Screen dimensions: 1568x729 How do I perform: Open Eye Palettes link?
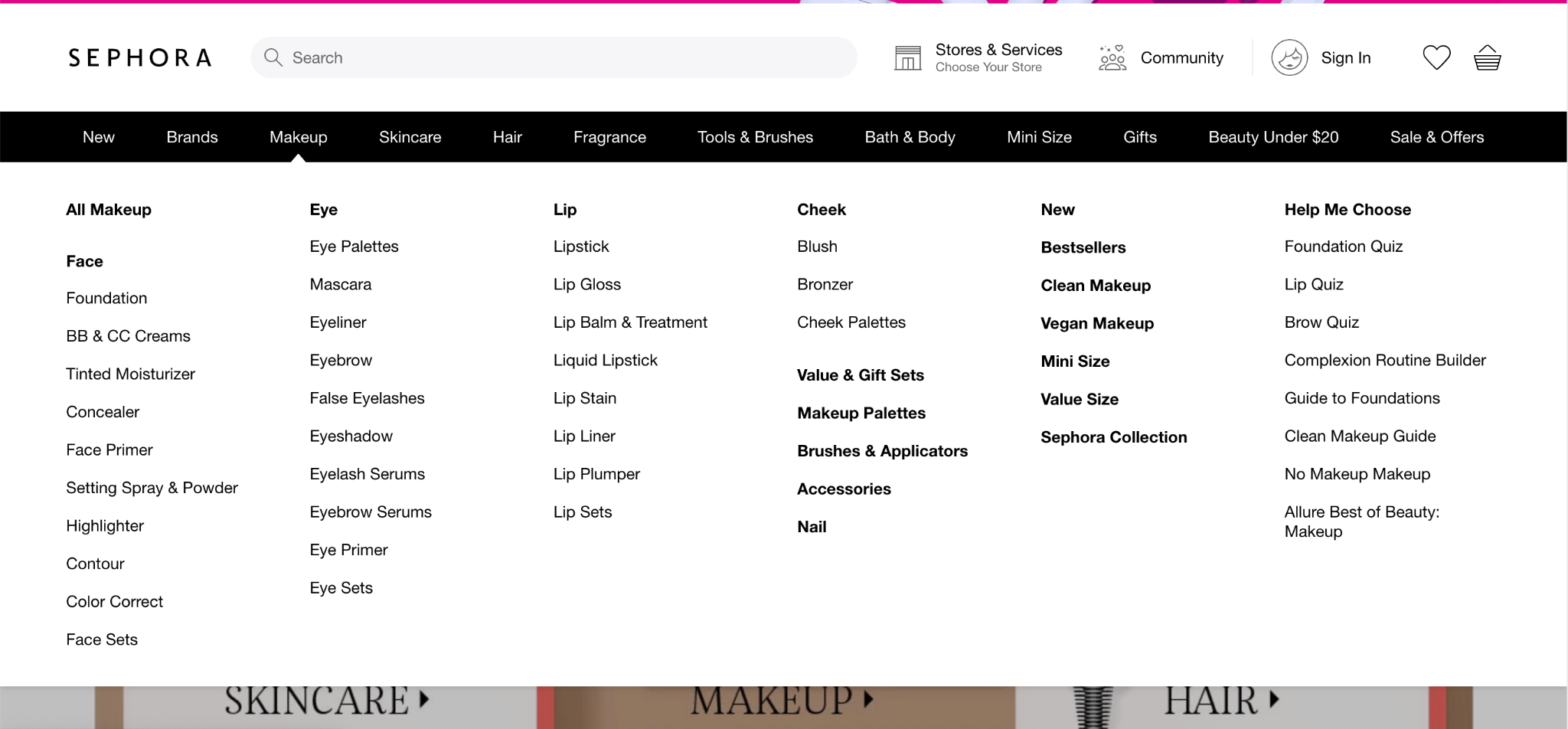(354, 247)
